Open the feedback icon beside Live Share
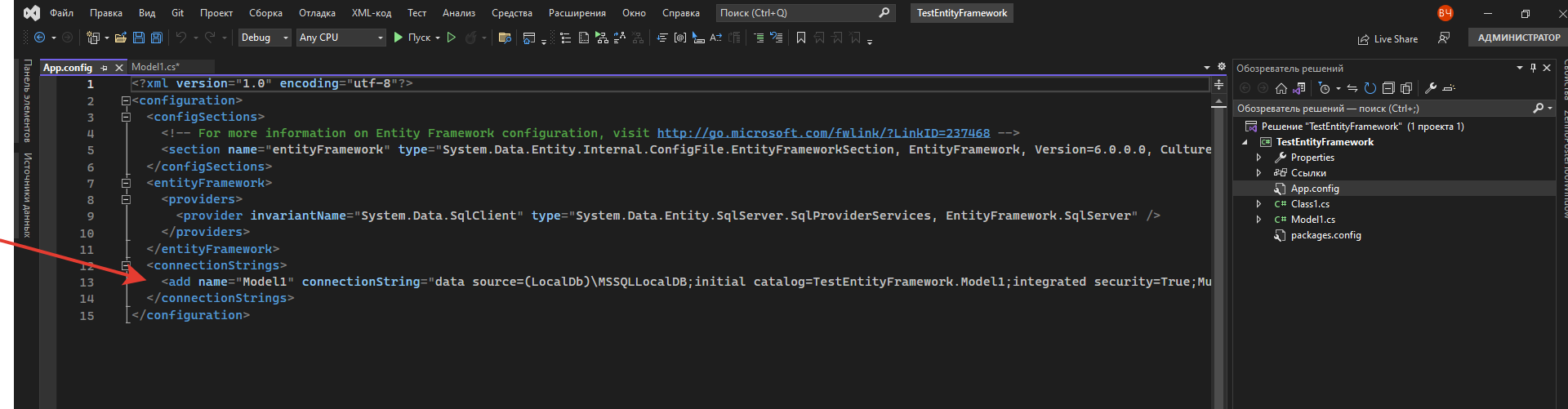The width and height of the screenshot is (1568, 409). 1444,38
